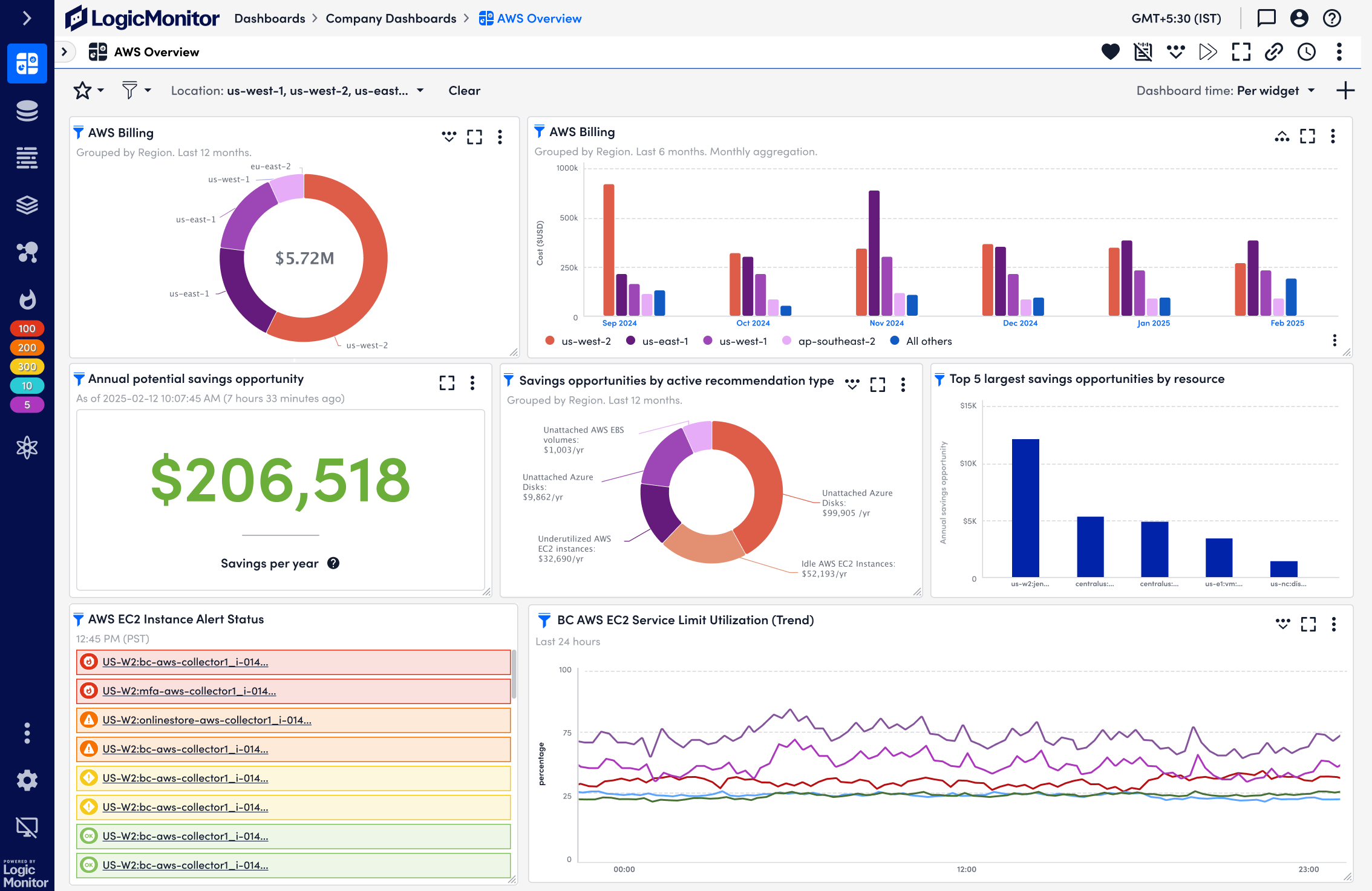Open Alerts flame icon in sidebar

click(27, 299)
